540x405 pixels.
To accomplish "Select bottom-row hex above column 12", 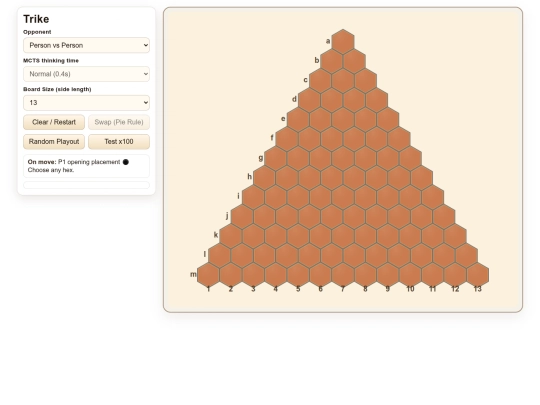I will [x=455, y=275].
